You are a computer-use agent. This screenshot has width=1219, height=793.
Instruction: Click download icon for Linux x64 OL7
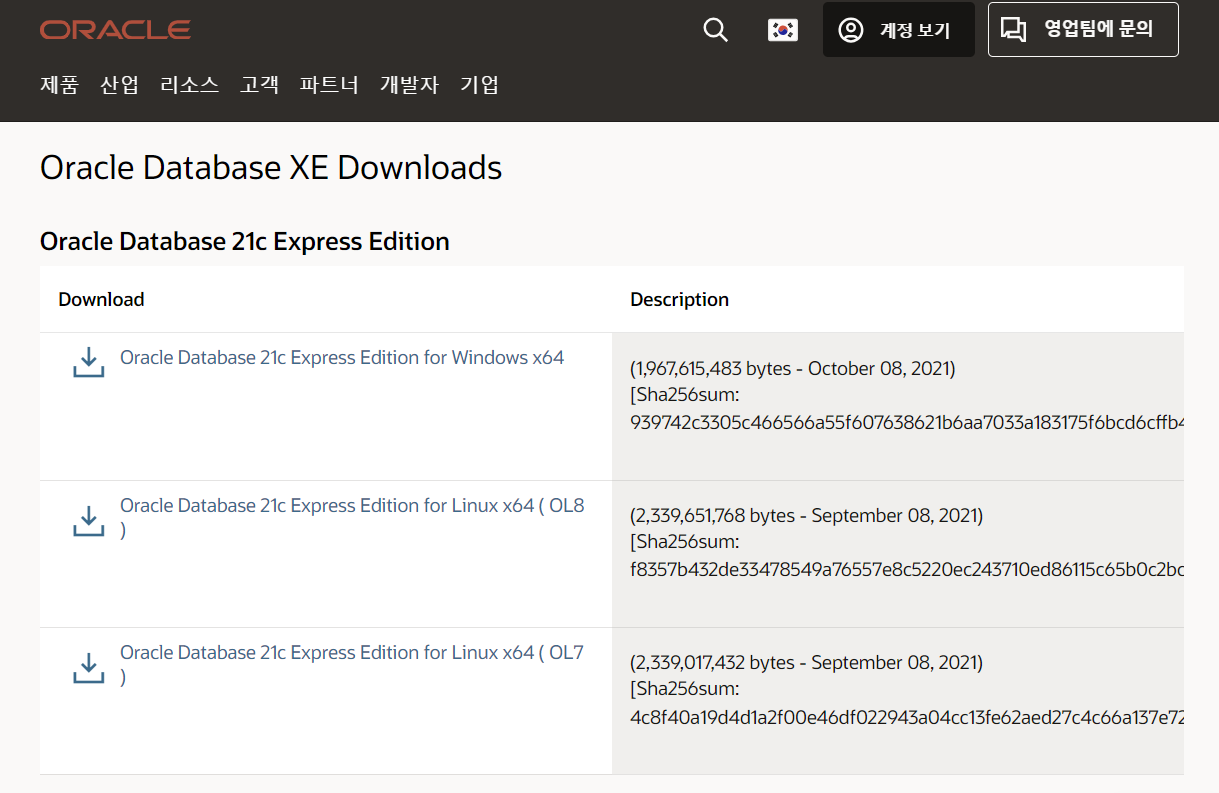pos(88,668)
